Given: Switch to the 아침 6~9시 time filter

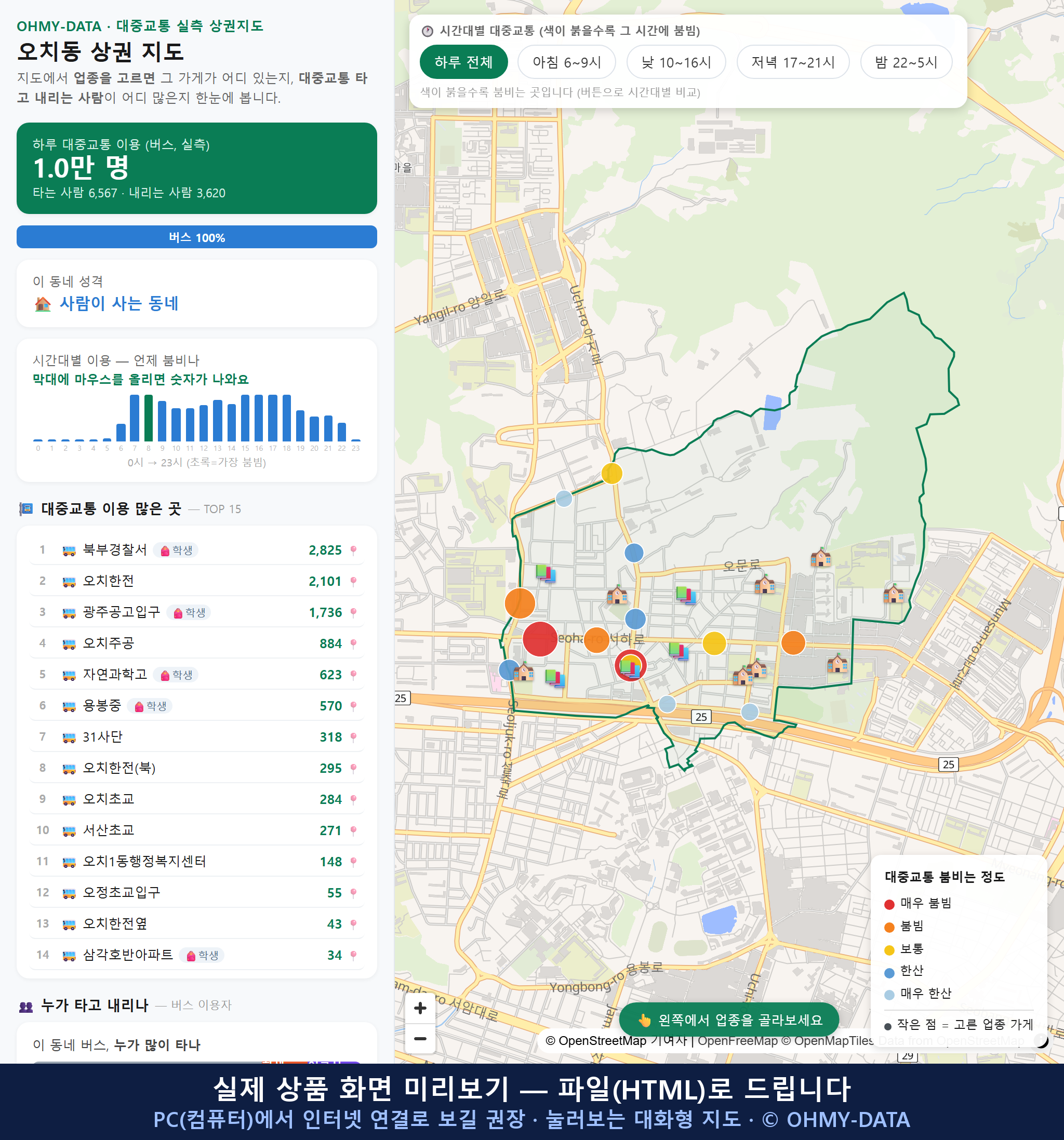Looking at the screenshot, I should coord(567,62).
